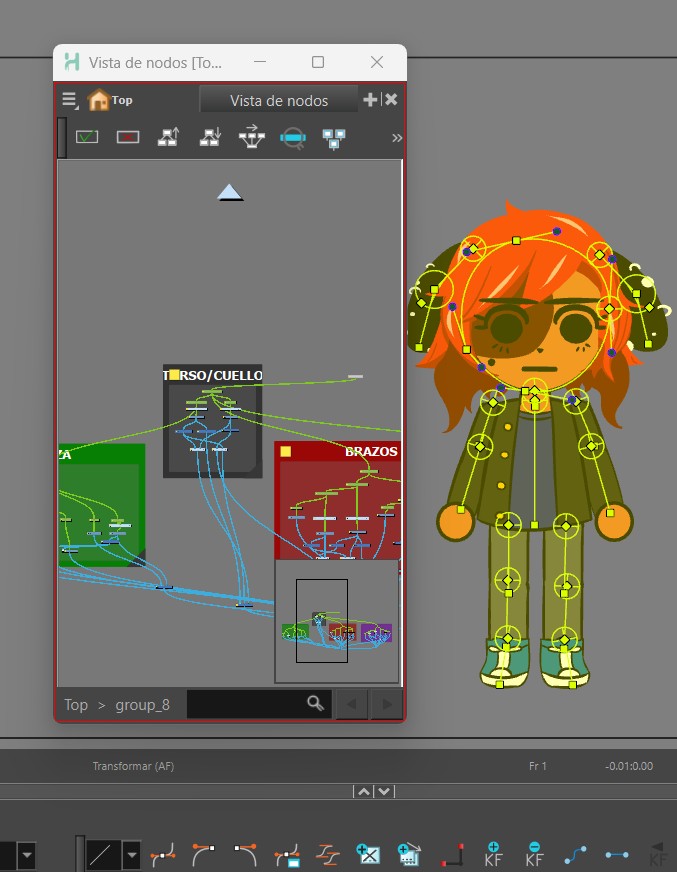Screen dimensions: 677x872
Task: Expand the Node View toolbar overflow chevrons
Action: 397,138
